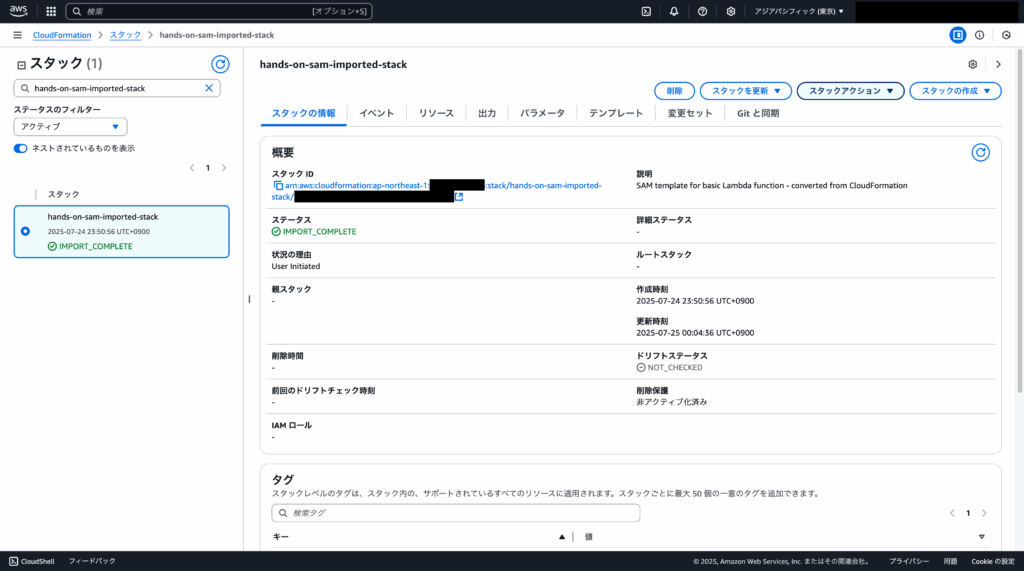Screen dimensions: 1024x571
Task: Switch to the Template tab
Action: tap(616, 113)
